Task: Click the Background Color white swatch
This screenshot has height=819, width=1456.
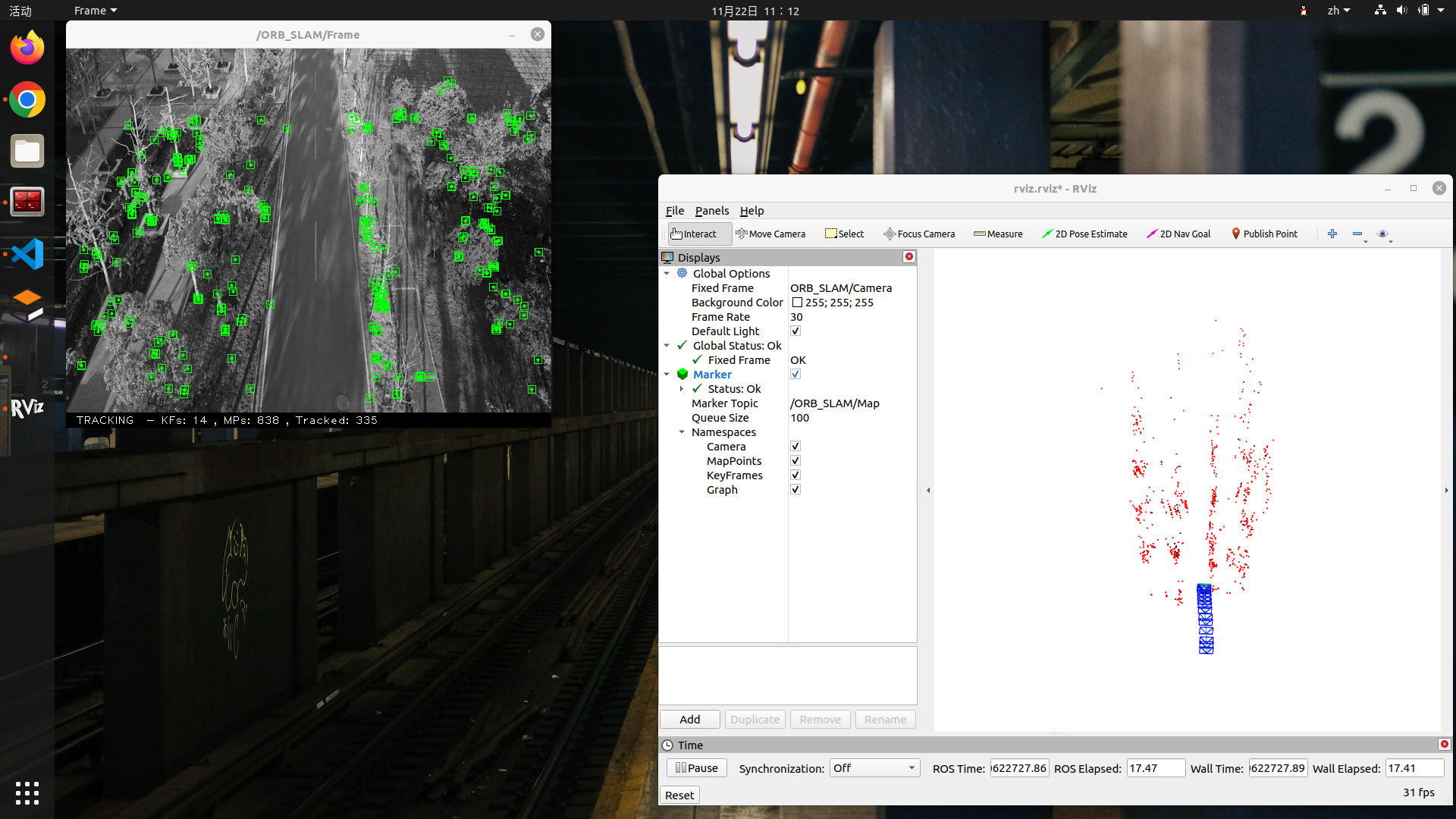Action: pyautogui.click(x=797, y=303)
